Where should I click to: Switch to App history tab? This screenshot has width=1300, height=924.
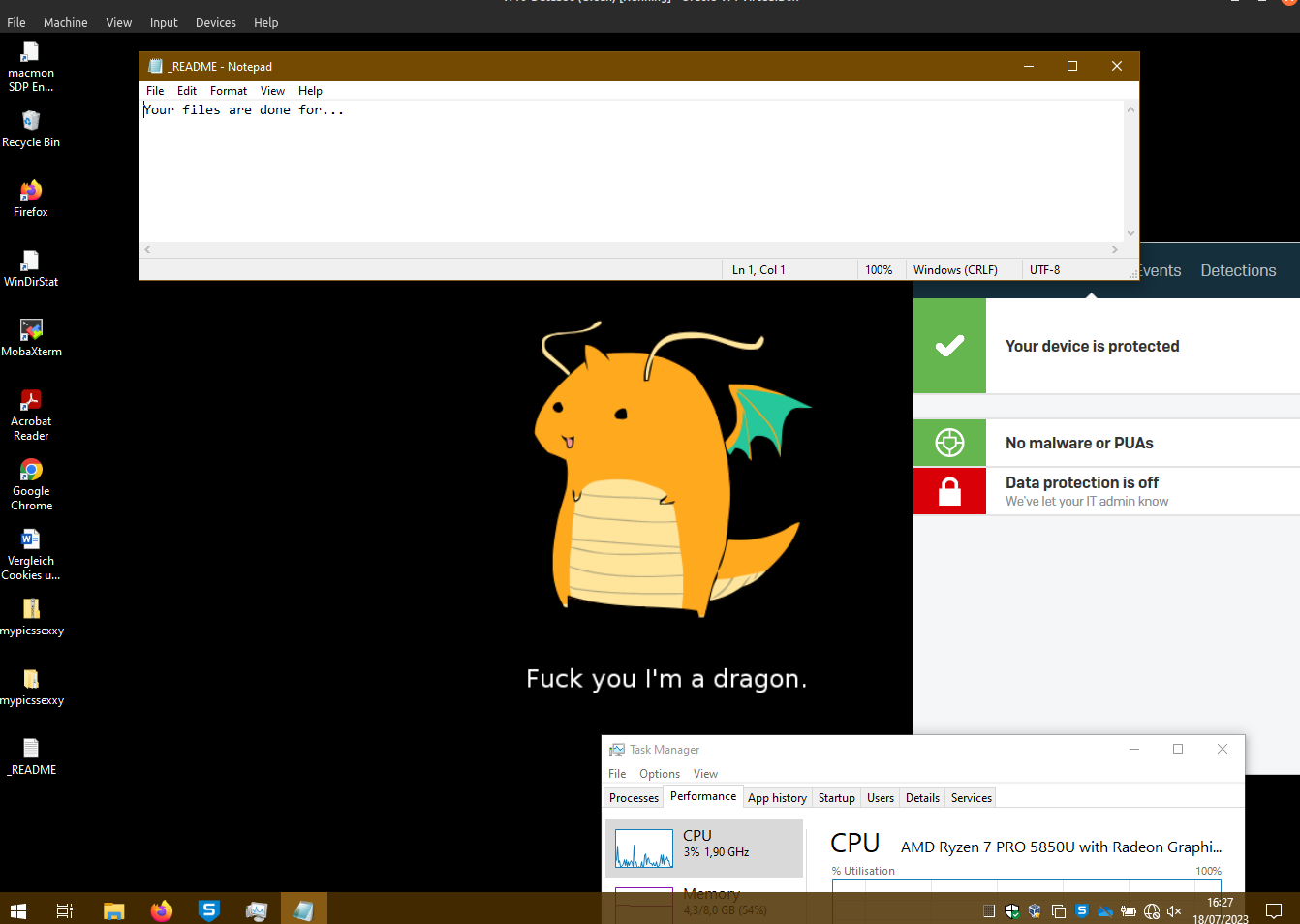(777, 798)
